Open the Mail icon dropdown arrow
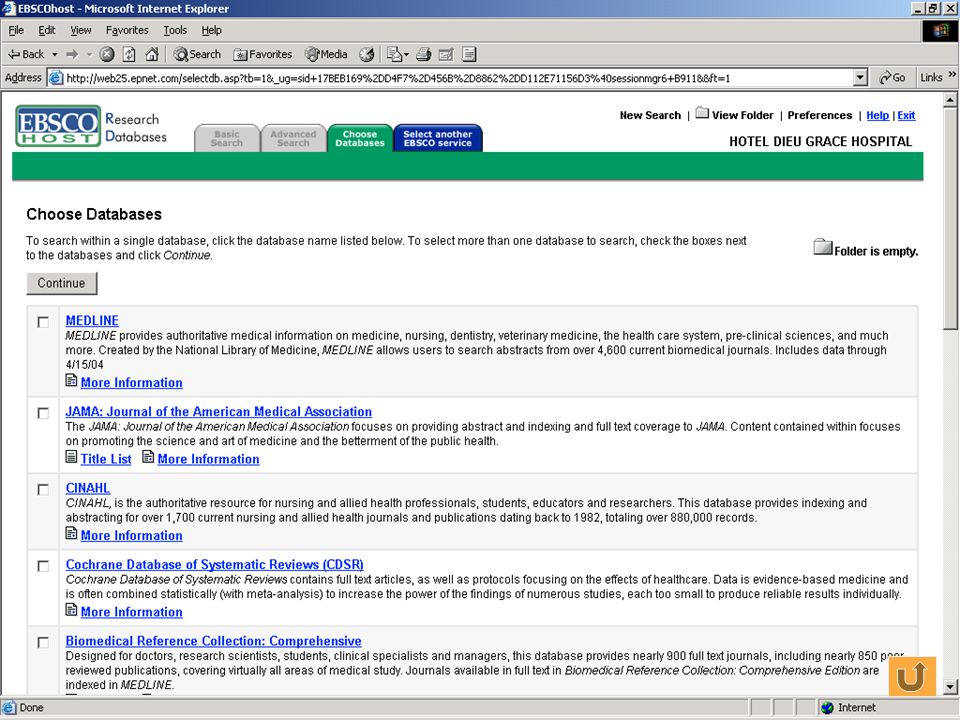960x720 pixels. point(407,54)
